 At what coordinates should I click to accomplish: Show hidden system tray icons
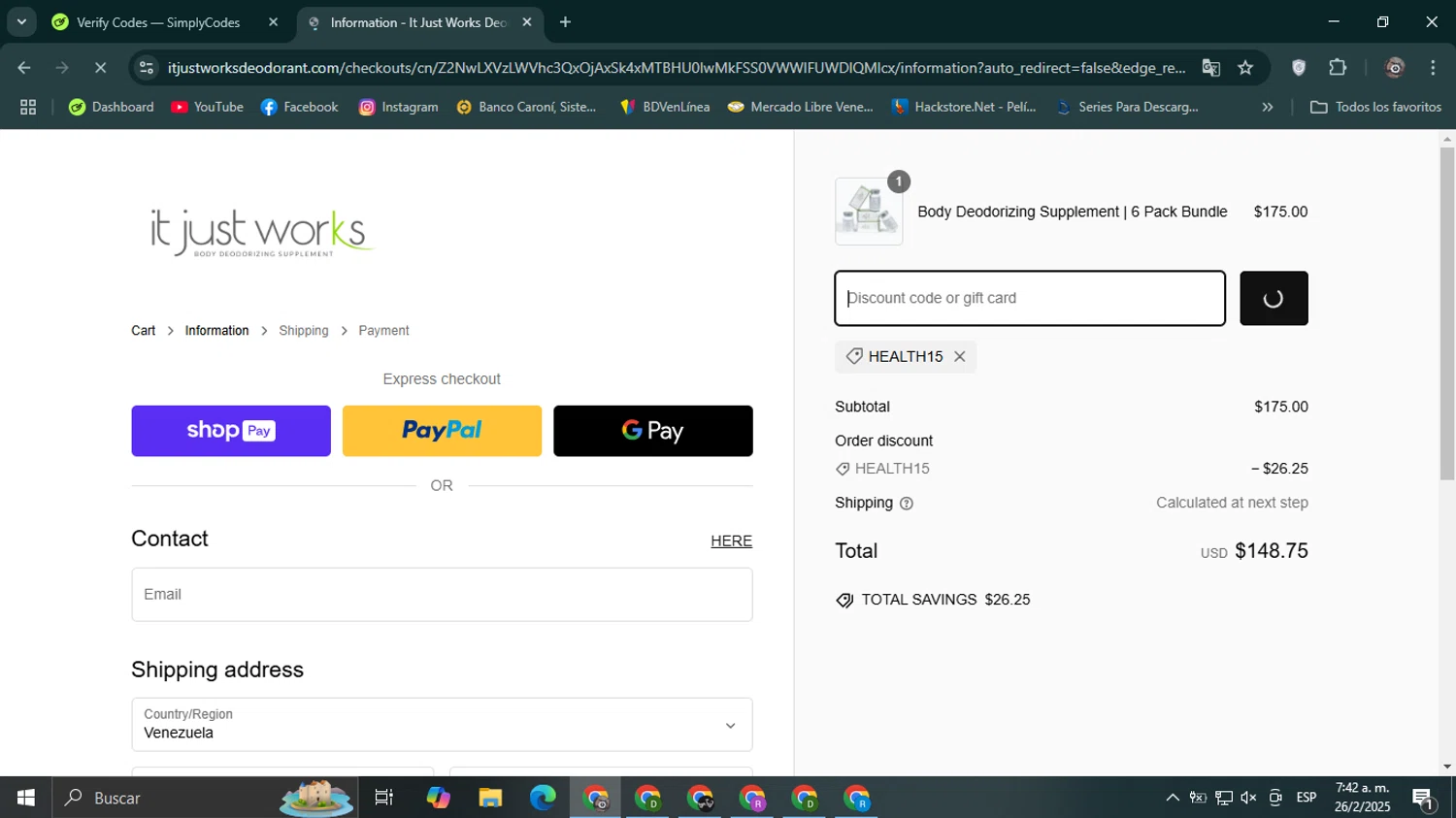tap(1173, 798)
